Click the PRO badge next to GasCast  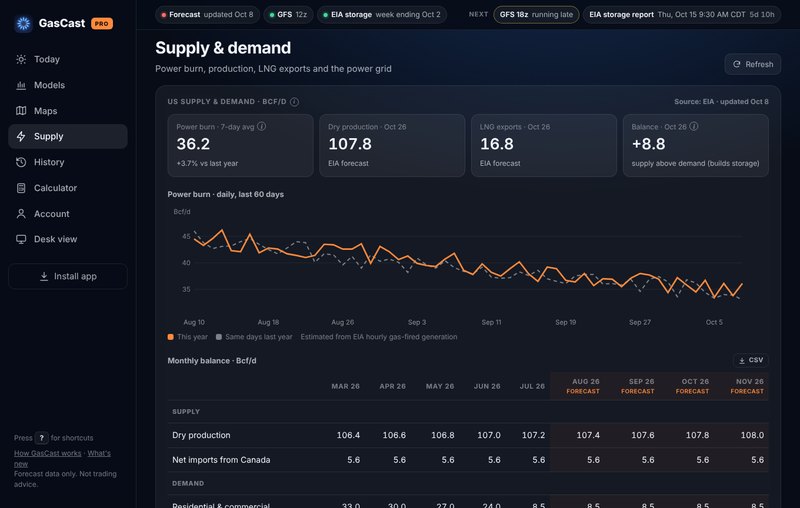pos(102,23)
